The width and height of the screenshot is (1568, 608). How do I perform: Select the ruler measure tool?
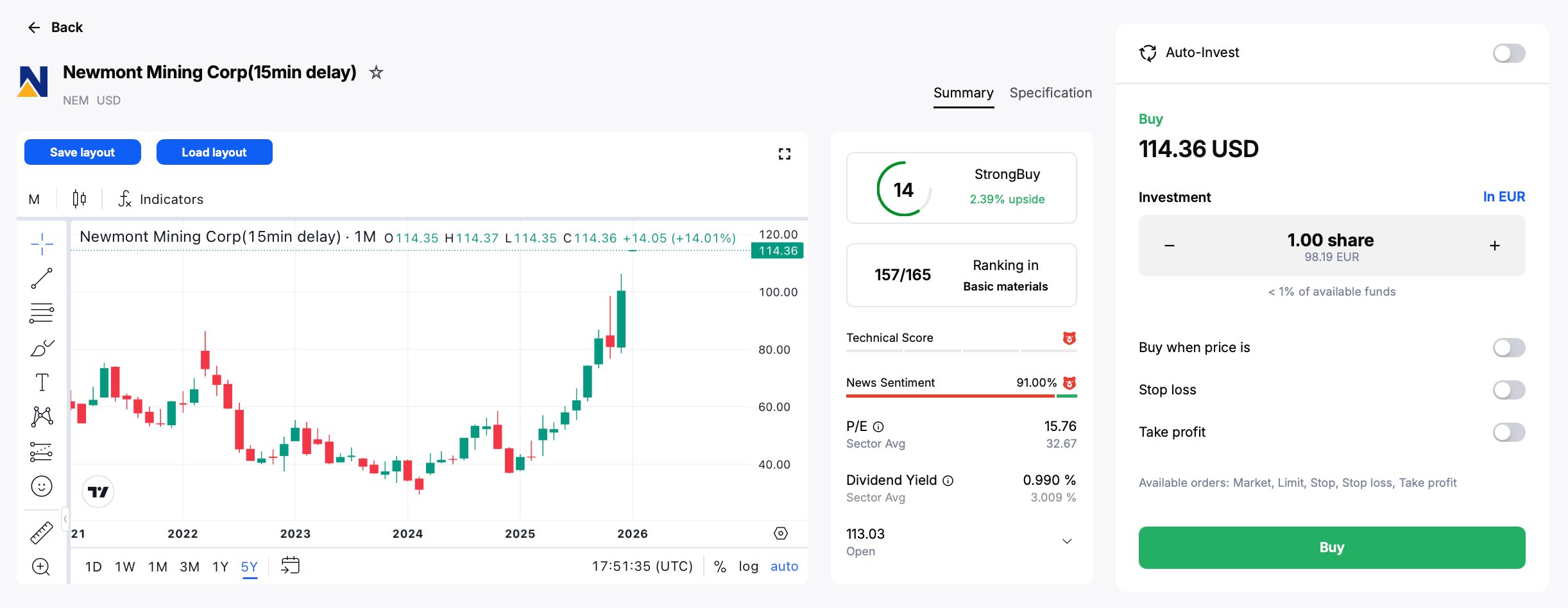(x=42, y=532)
